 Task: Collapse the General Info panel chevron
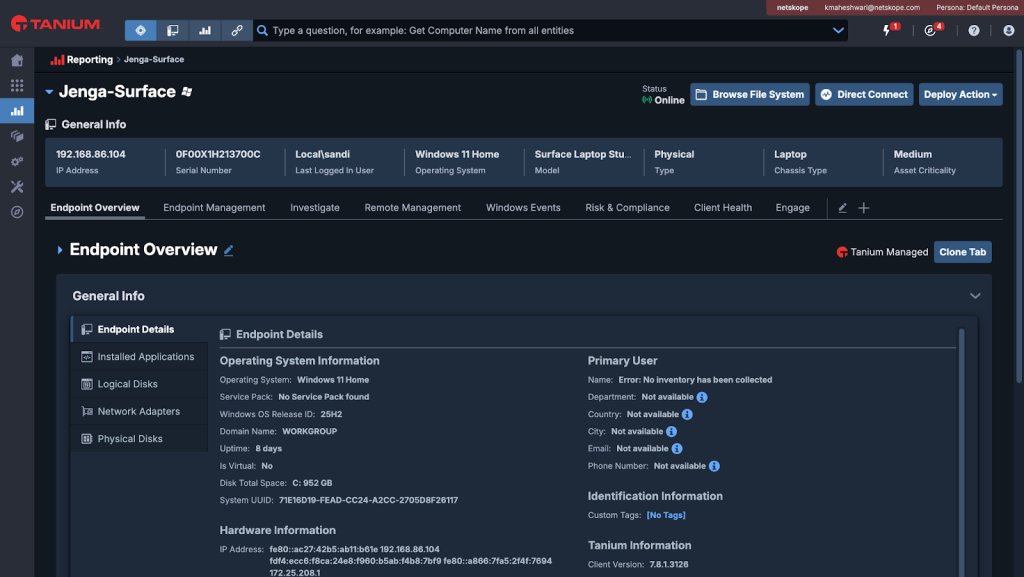(x=975, y=296)
